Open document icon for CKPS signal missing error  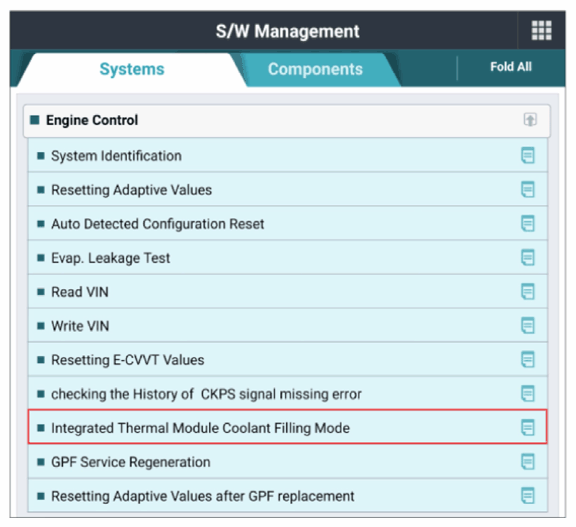[x=528, y=394]
